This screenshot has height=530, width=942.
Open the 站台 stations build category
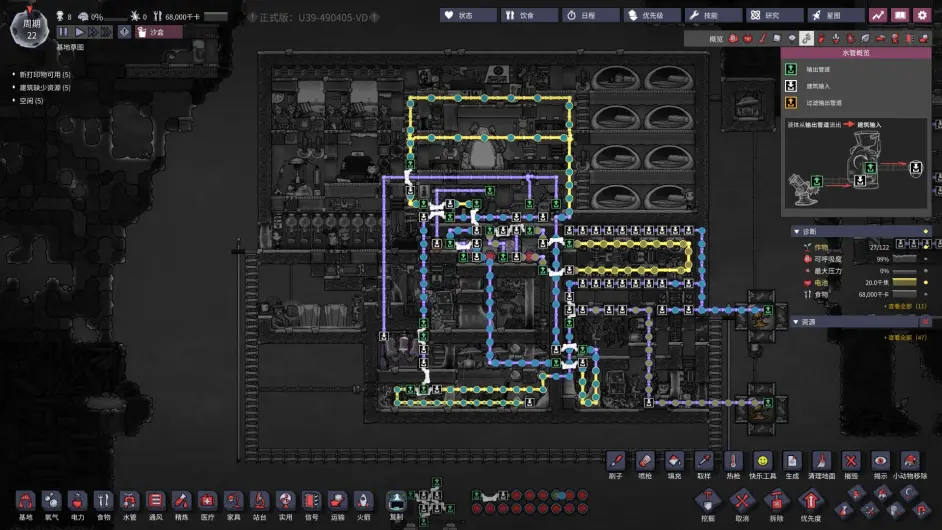259,505
